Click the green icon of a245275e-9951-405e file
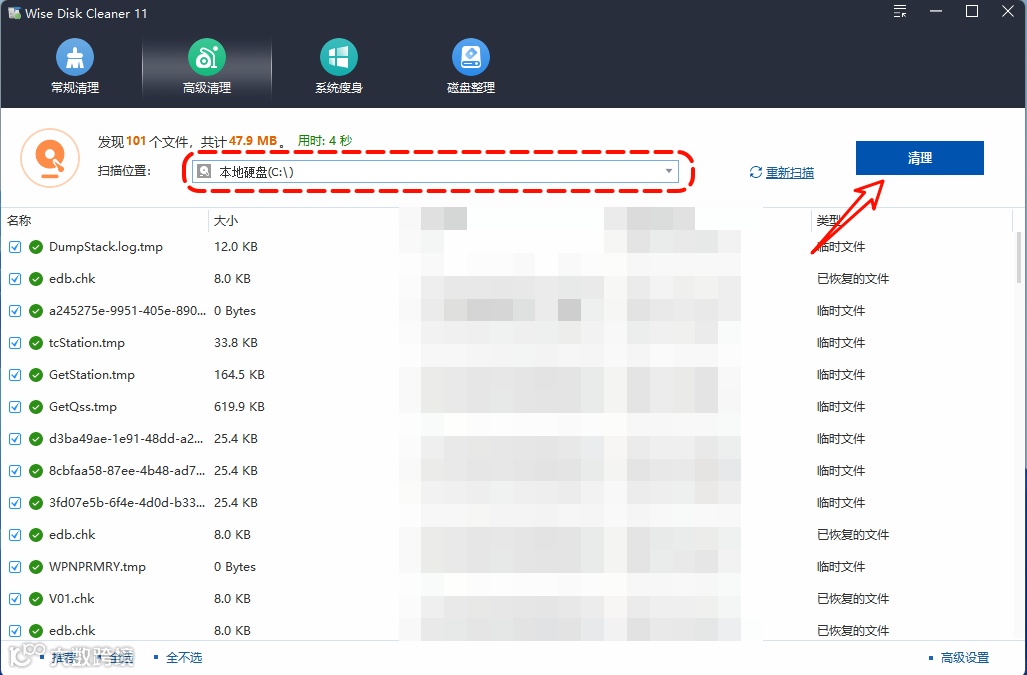 pyautogui.click(x=36, y=311)
